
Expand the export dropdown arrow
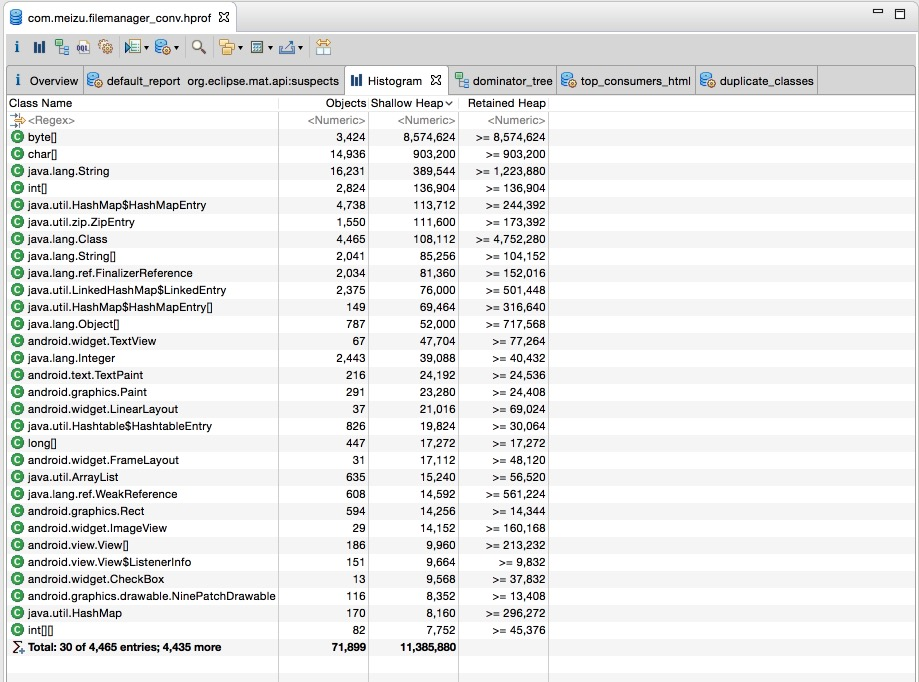(300, 48)
